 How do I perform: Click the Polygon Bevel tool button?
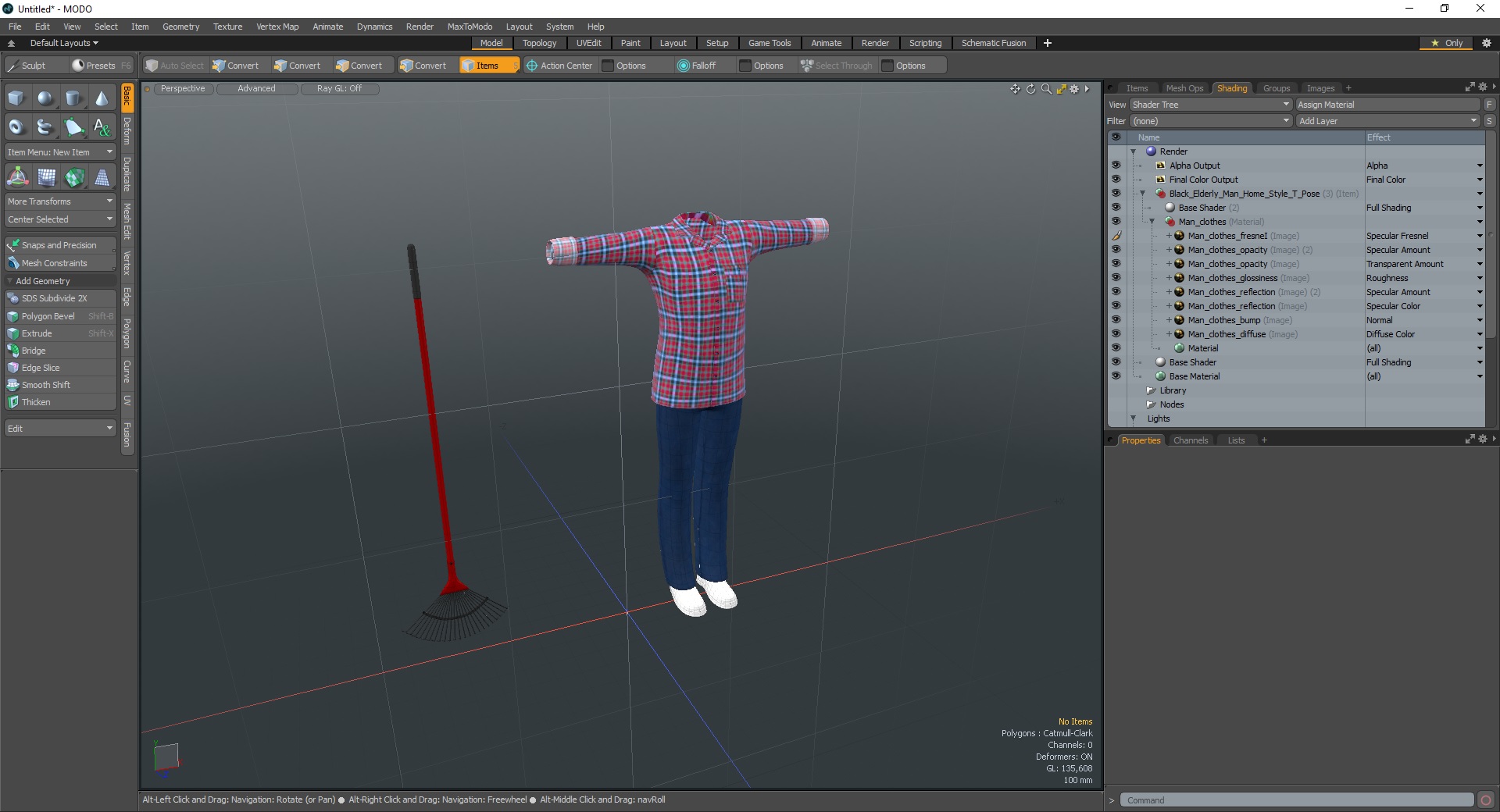(x=61, y=316)
